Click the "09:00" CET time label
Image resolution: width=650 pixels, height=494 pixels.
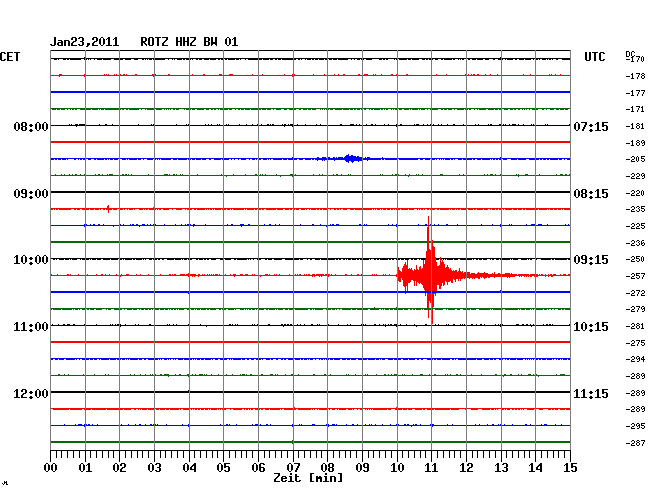pos(31,194)
